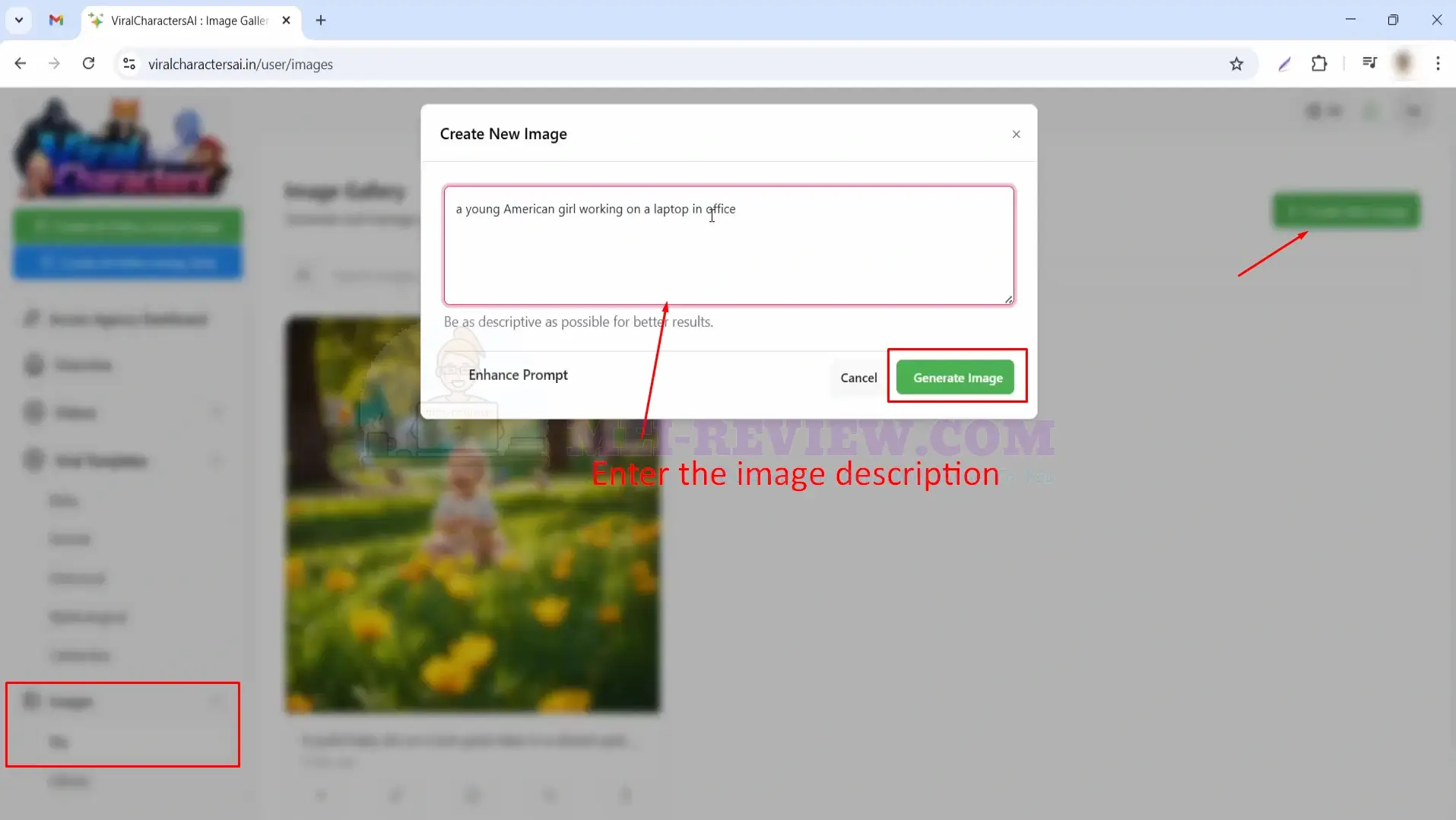Click the ViralCharacters logo in sidebar
The image size is (1456, 820).
(x=122, y=148)
